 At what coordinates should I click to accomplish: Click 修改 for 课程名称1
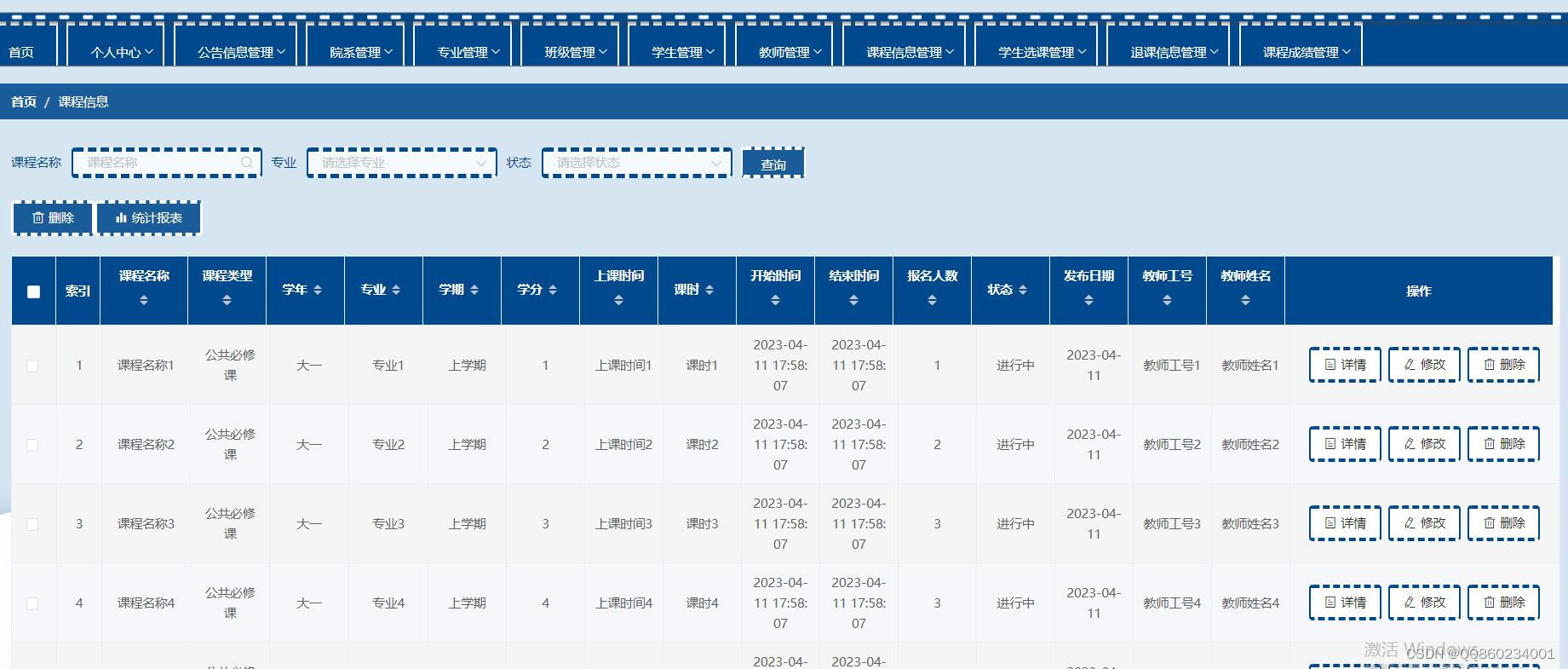[x=1424, y=365]
